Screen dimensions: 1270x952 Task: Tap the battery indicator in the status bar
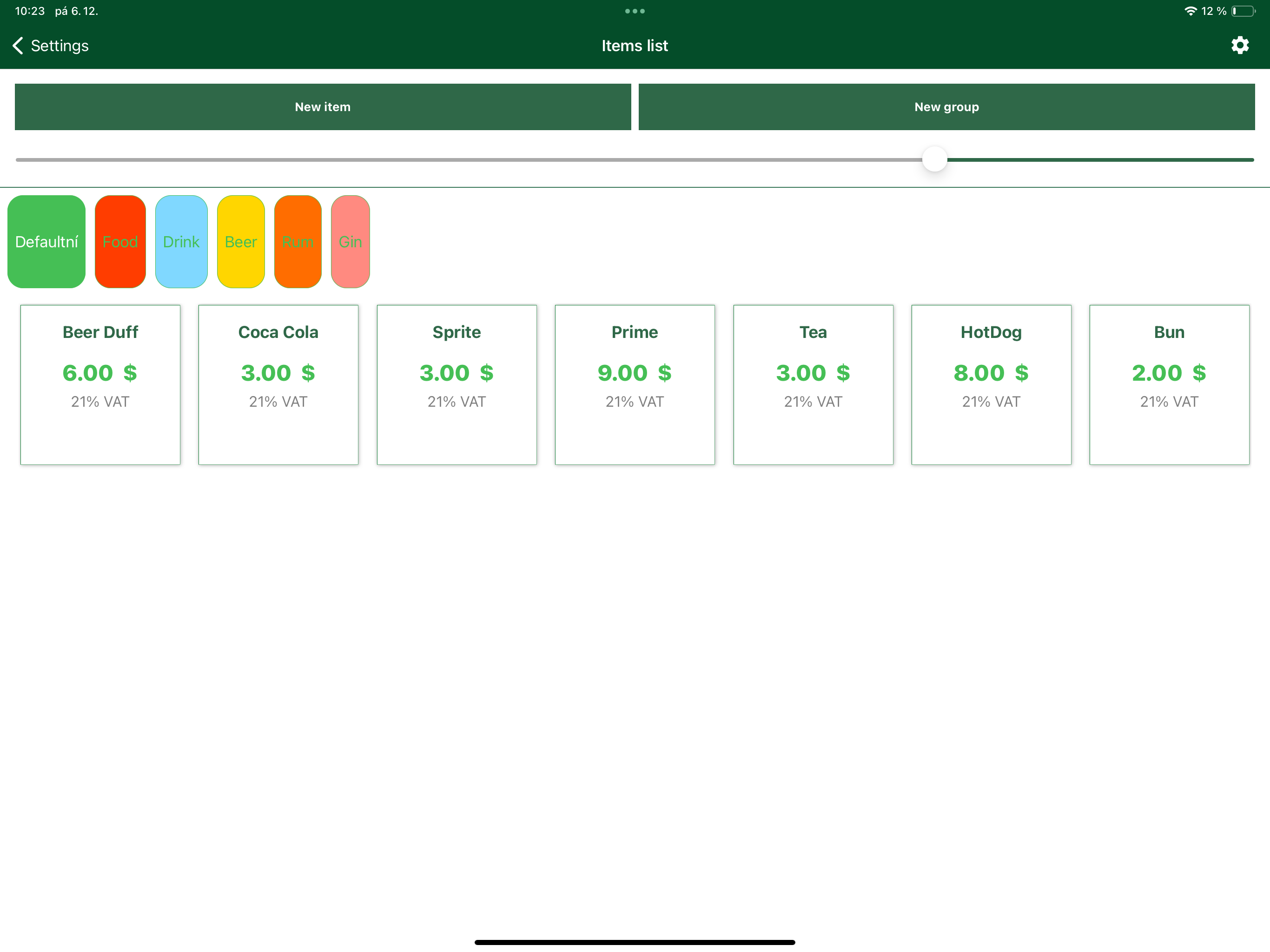1244,10
